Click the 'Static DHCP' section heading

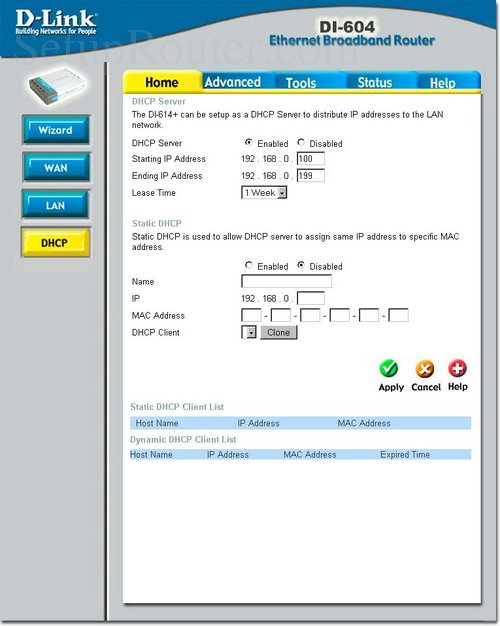coord(157,223)
